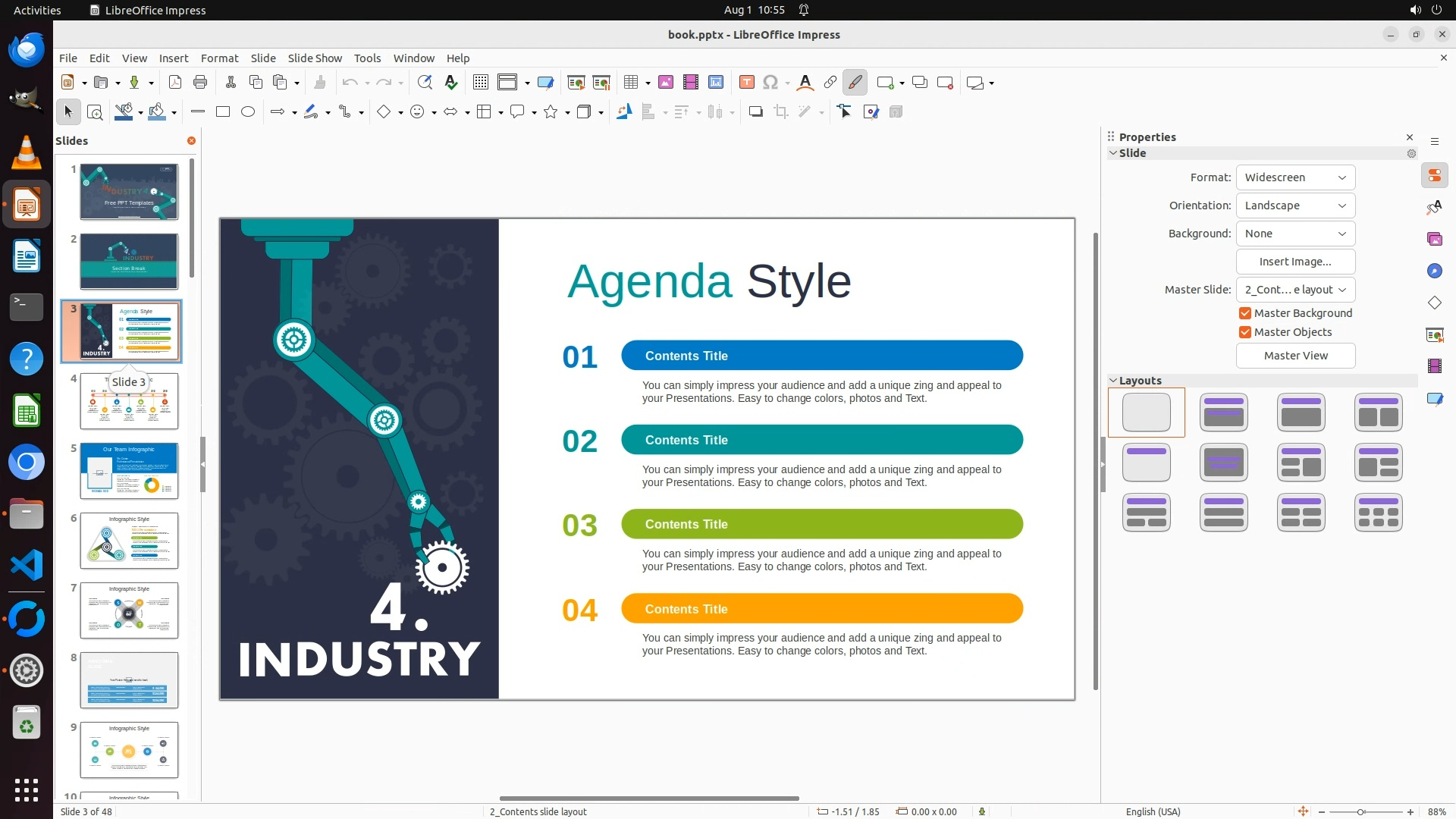Click the Print toolbar icon

200,83
